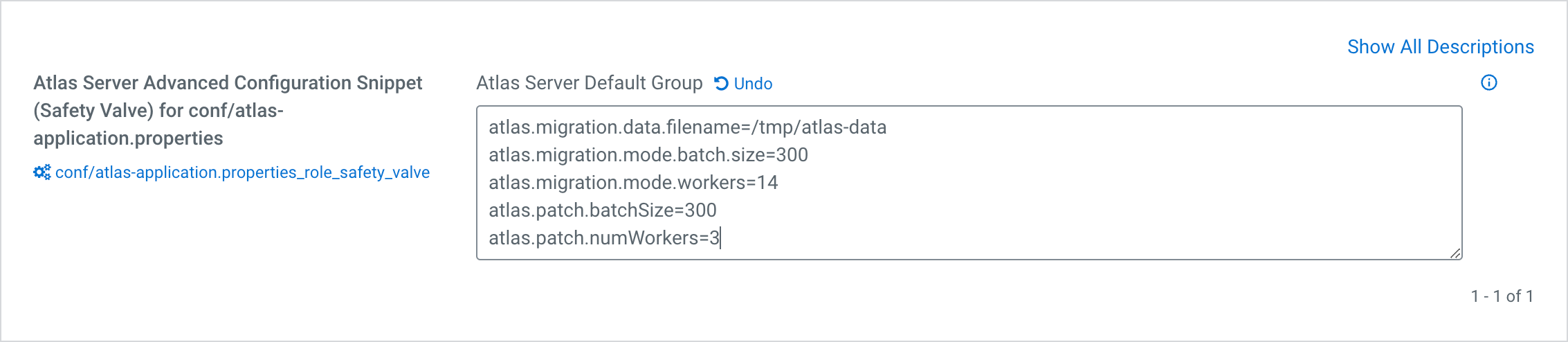Click the atlas.patch.batchSize=300 line
This screenshot has height=342, width=1568.
tap(602, 210)
